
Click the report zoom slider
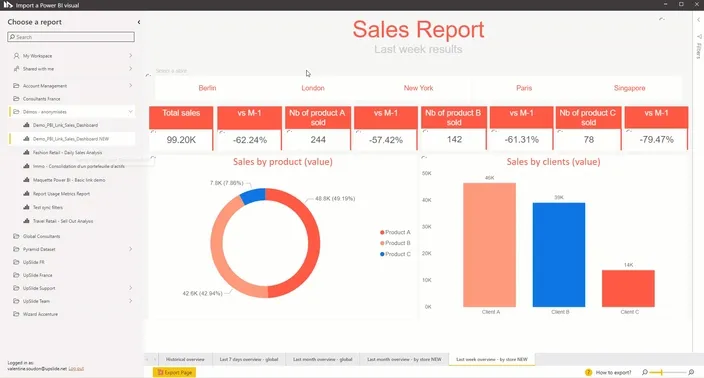pyautogui.click(x=668, y=372)
